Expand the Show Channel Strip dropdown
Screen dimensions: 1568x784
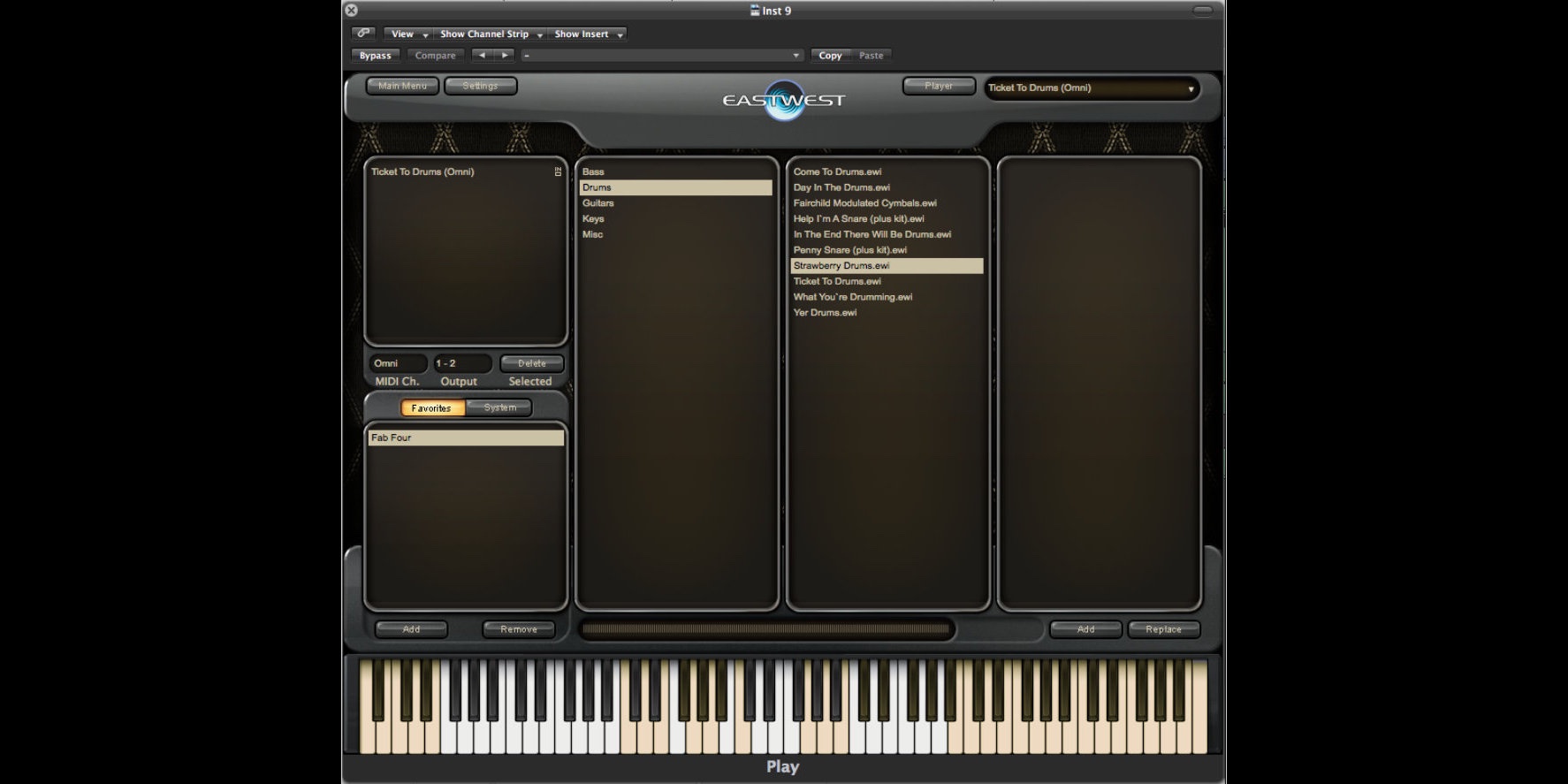coord(490,34)
